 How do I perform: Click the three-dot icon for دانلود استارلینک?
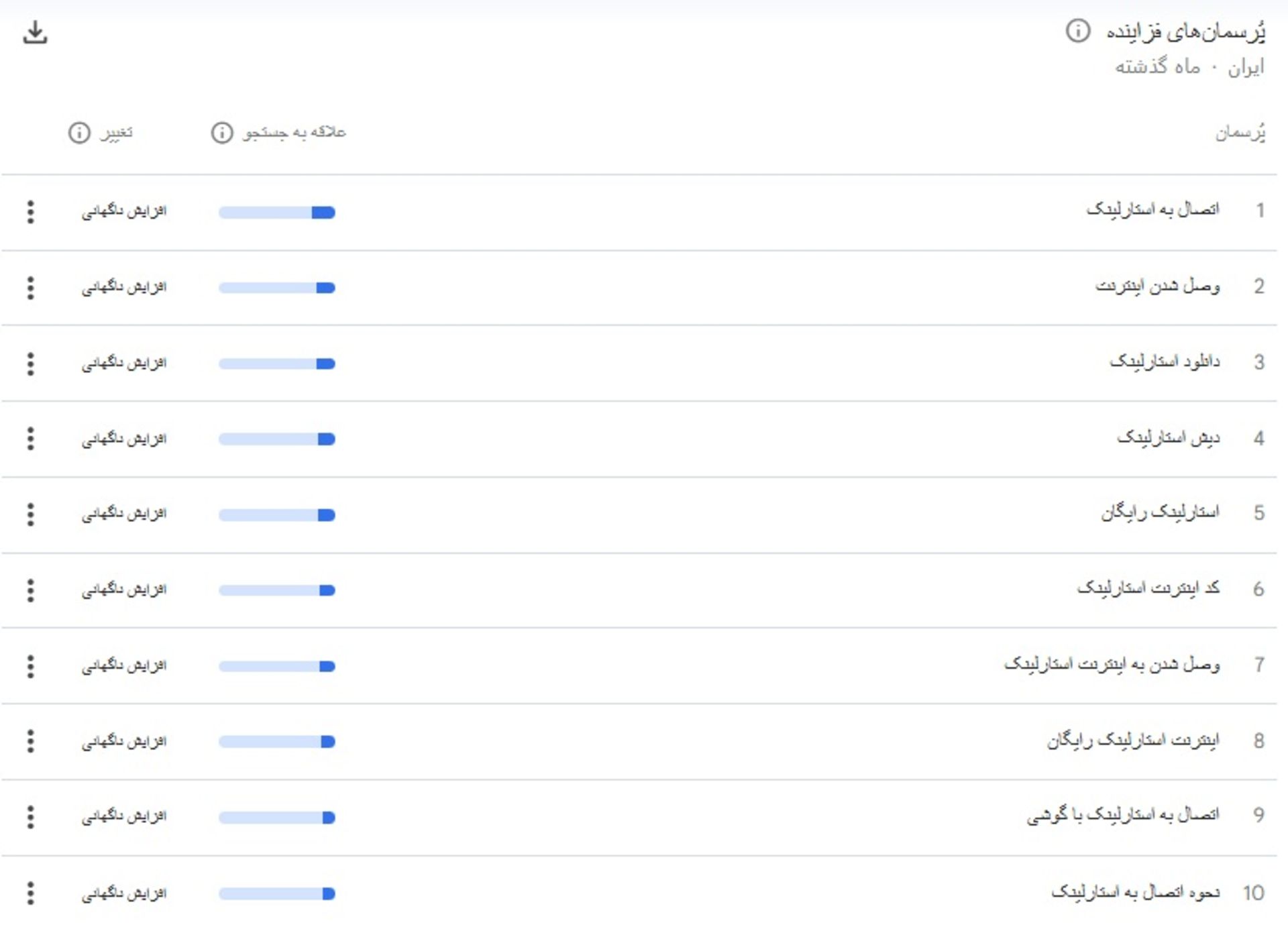click(30, 362)
